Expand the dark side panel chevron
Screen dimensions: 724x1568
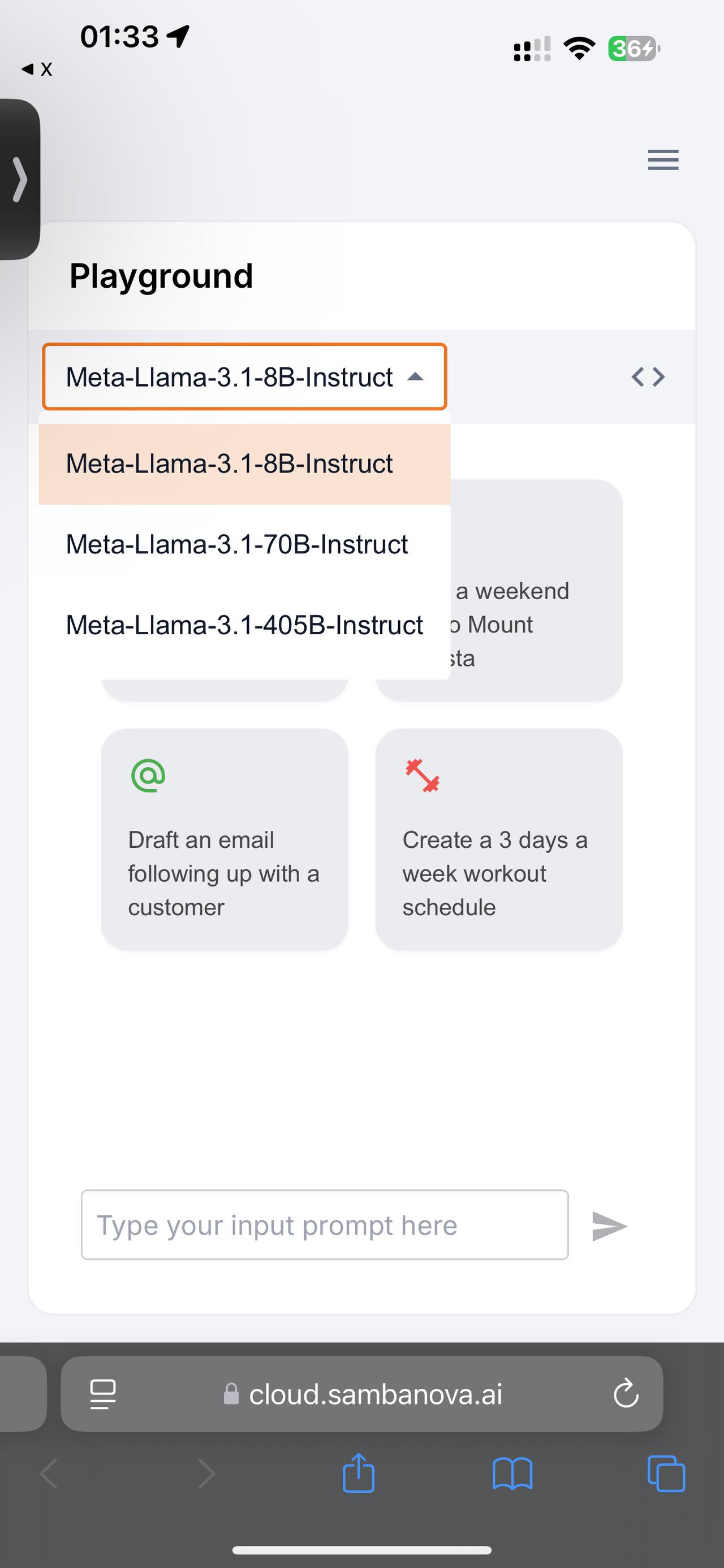tap(19, 179)
